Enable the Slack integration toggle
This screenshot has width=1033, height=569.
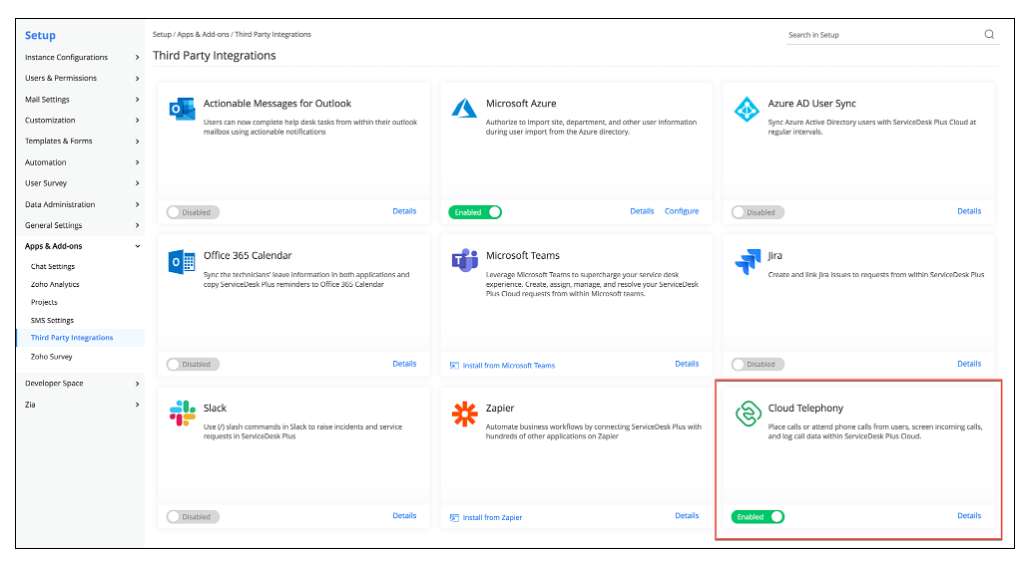click(192, 517)
